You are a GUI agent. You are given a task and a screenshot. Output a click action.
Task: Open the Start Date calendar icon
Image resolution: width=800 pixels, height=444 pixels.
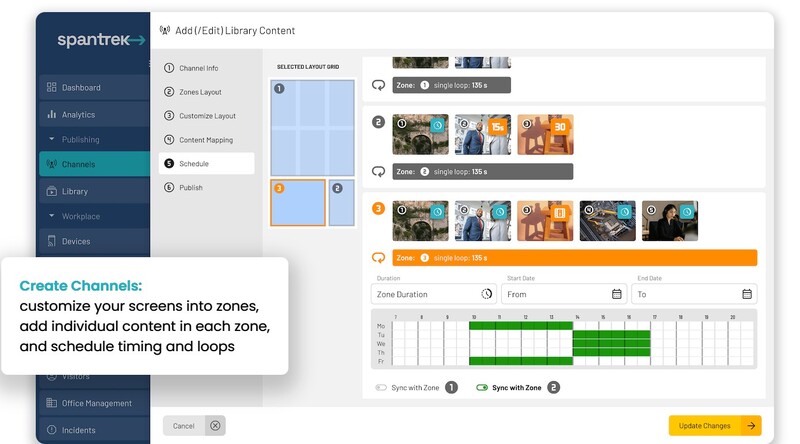pyautogui.click(x=617, y=294)
